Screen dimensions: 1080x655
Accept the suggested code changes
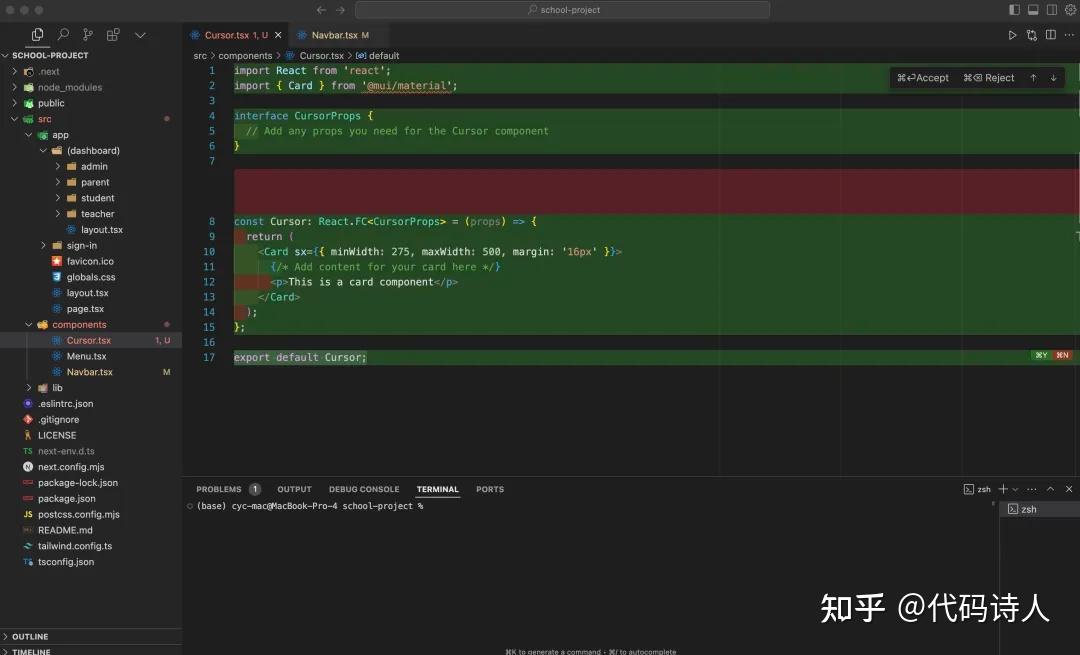(921, 77)
